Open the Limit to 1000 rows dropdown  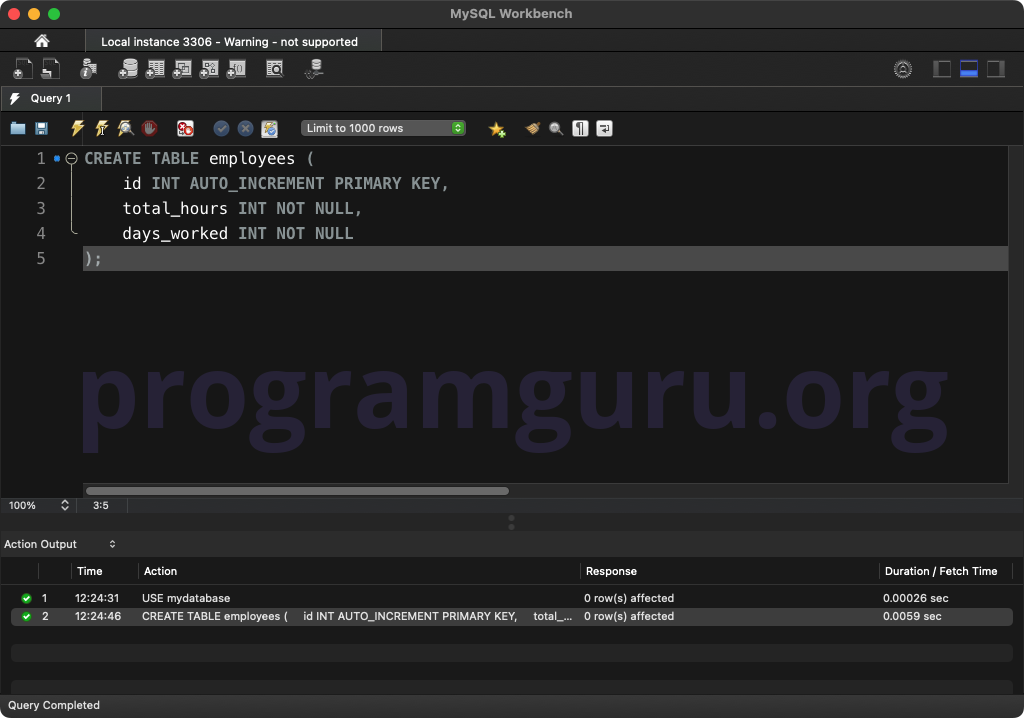pyautogui.click(x=383, y=128)
